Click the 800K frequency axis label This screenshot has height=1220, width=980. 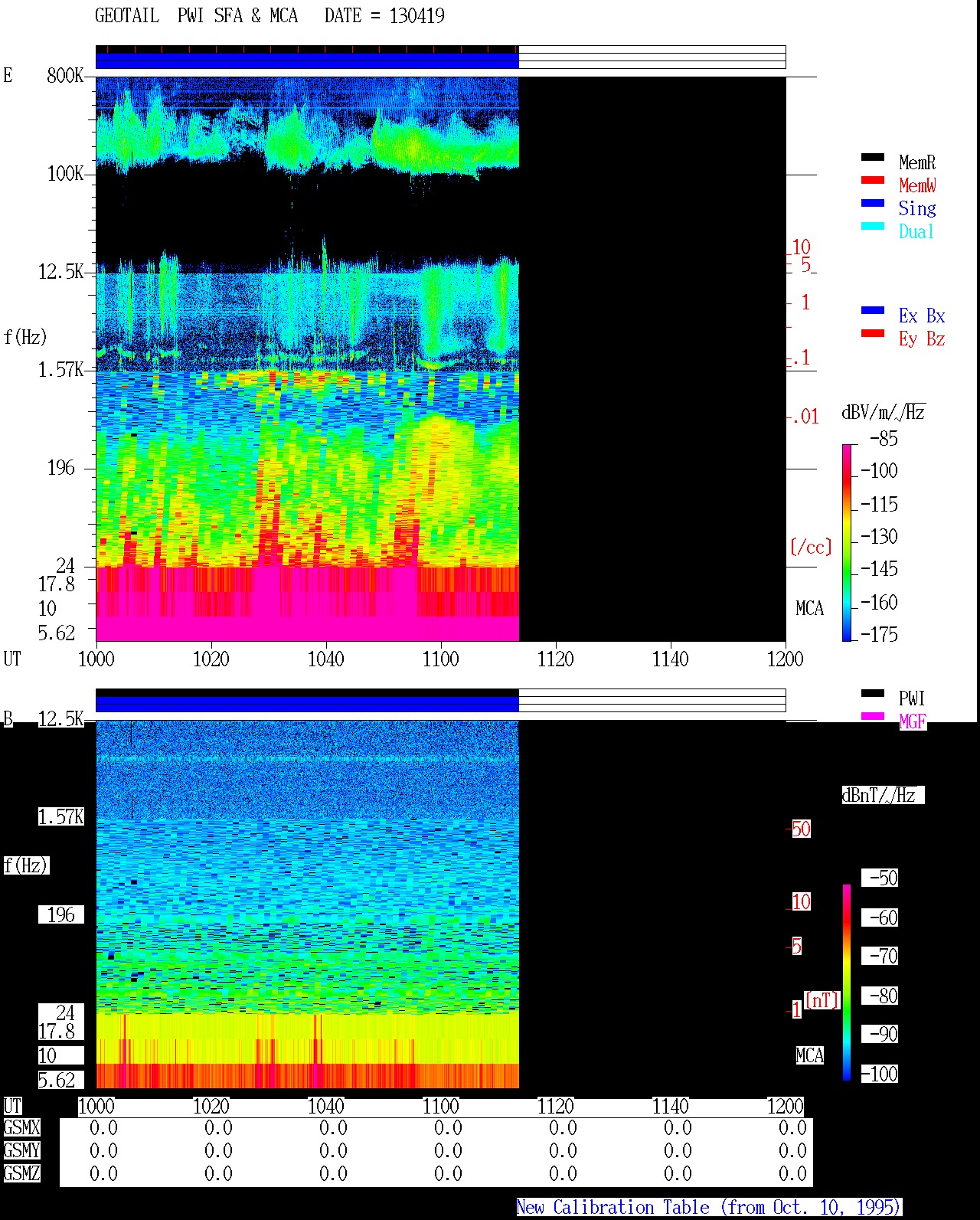pos(65,75)
